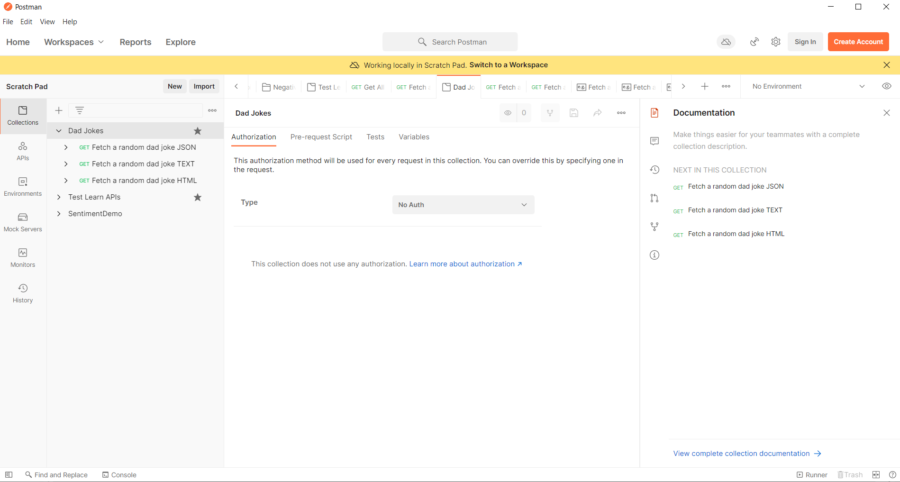Expand the SentimentDemo collection

tap(59, 214)
